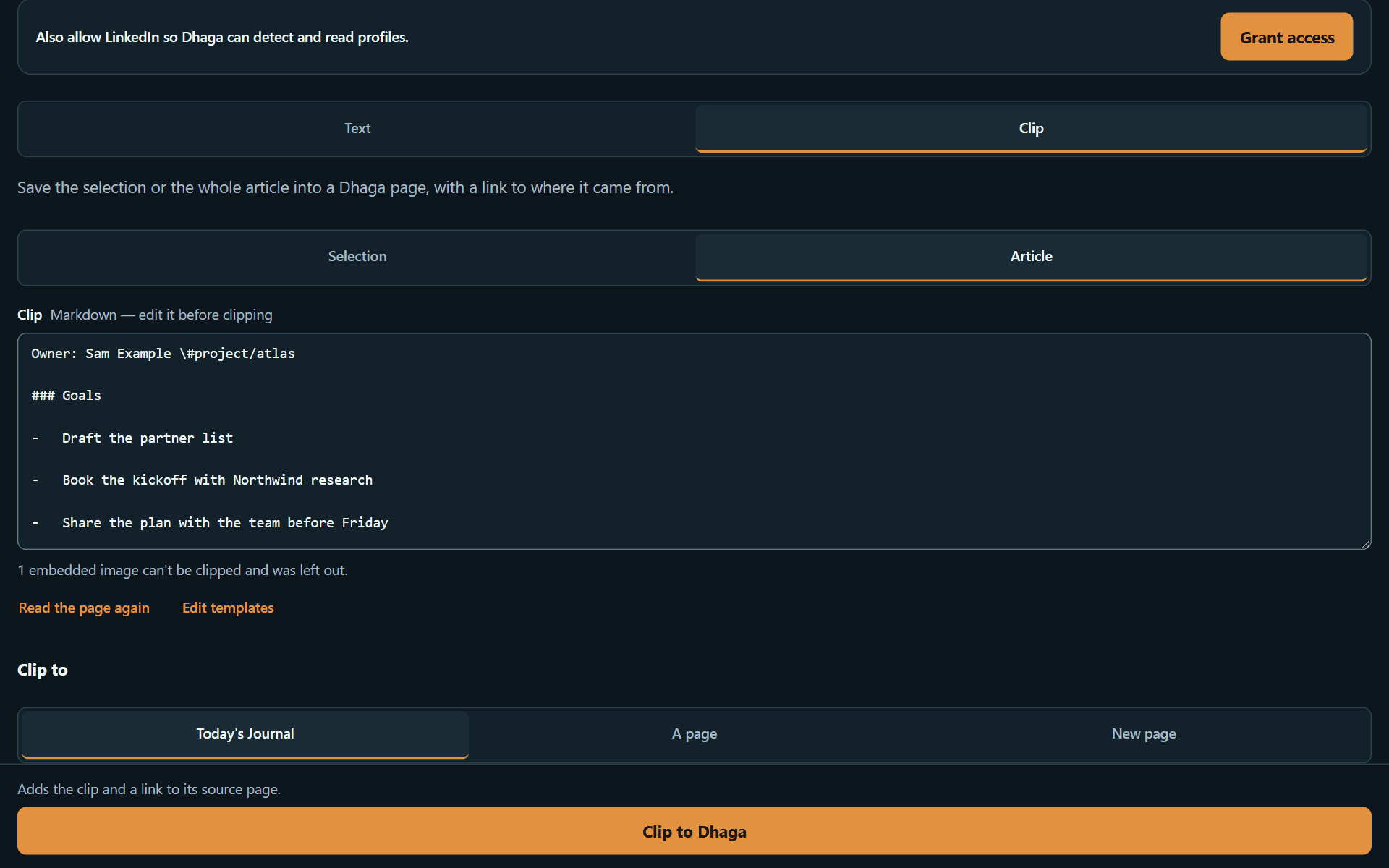This screenshot has height=868, width=1389.
Task: Click the Read the page again link
Action: click(x=84, y=608)
